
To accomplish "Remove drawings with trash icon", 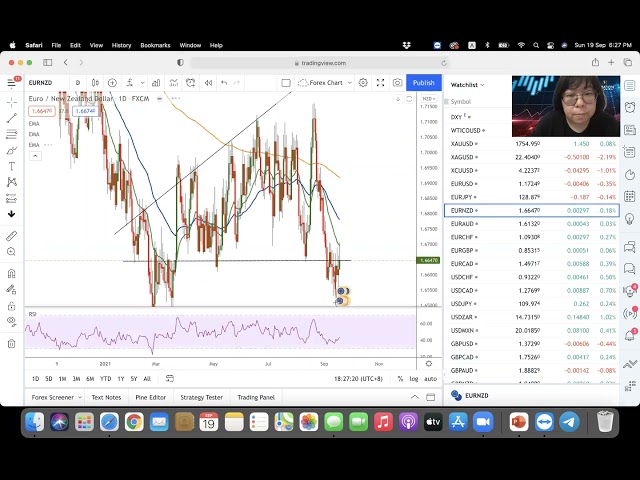I will pos(12,343).
